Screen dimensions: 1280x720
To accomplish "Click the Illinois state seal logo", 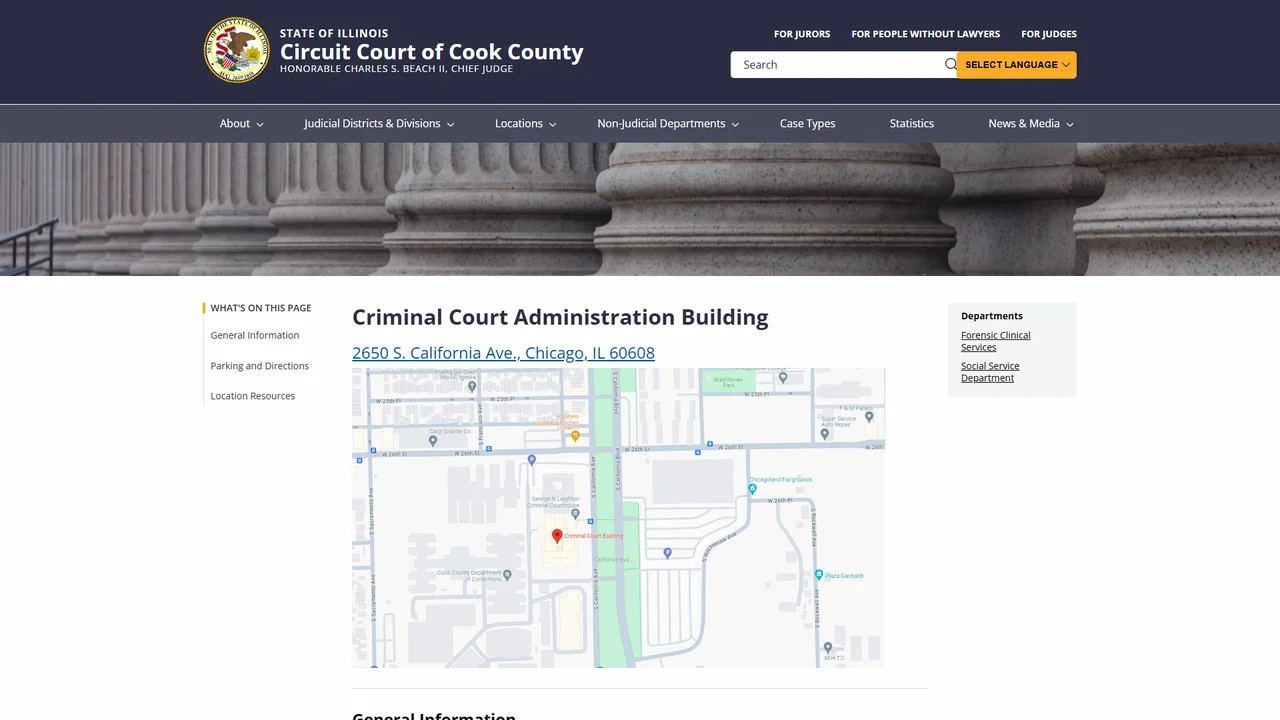I will (x=237, y=50).
